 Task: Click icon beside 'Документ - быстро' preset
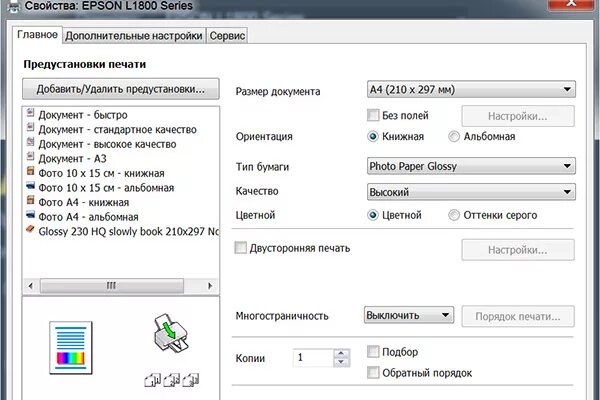coord(30,113)
